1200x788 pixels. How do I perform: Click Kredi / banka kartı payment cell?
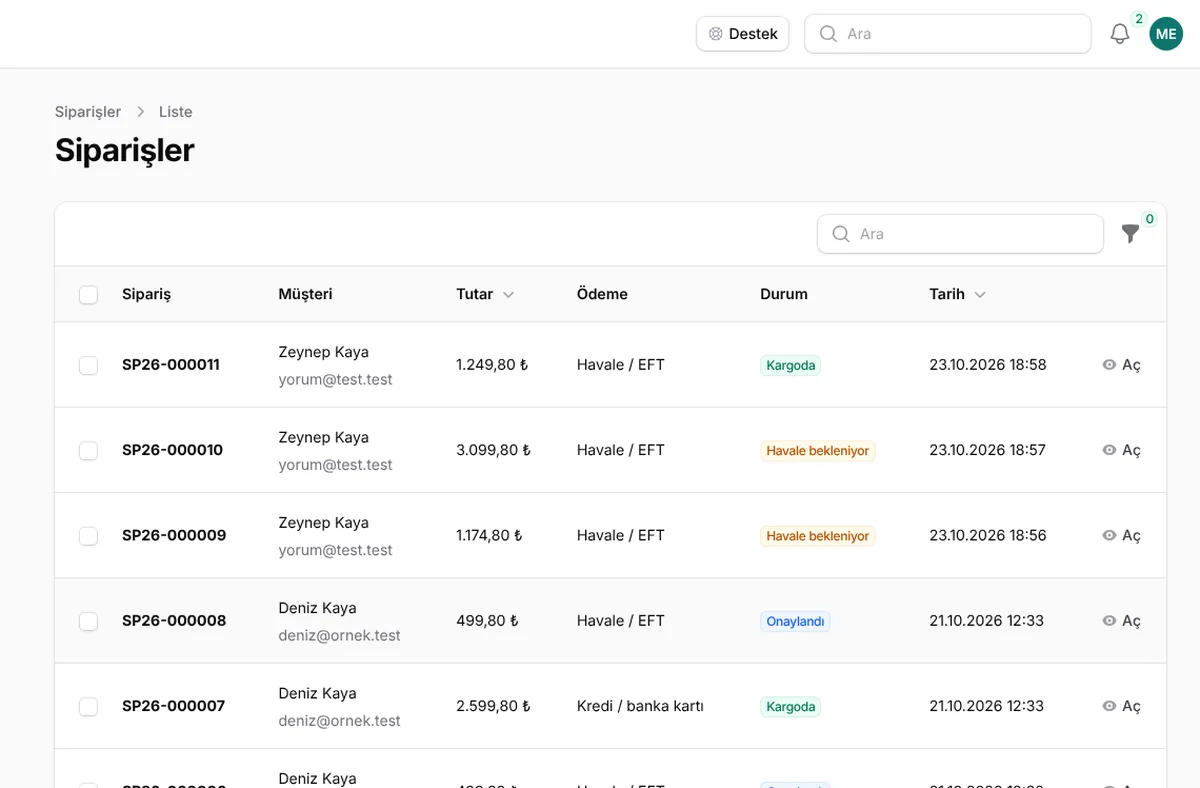640,706
